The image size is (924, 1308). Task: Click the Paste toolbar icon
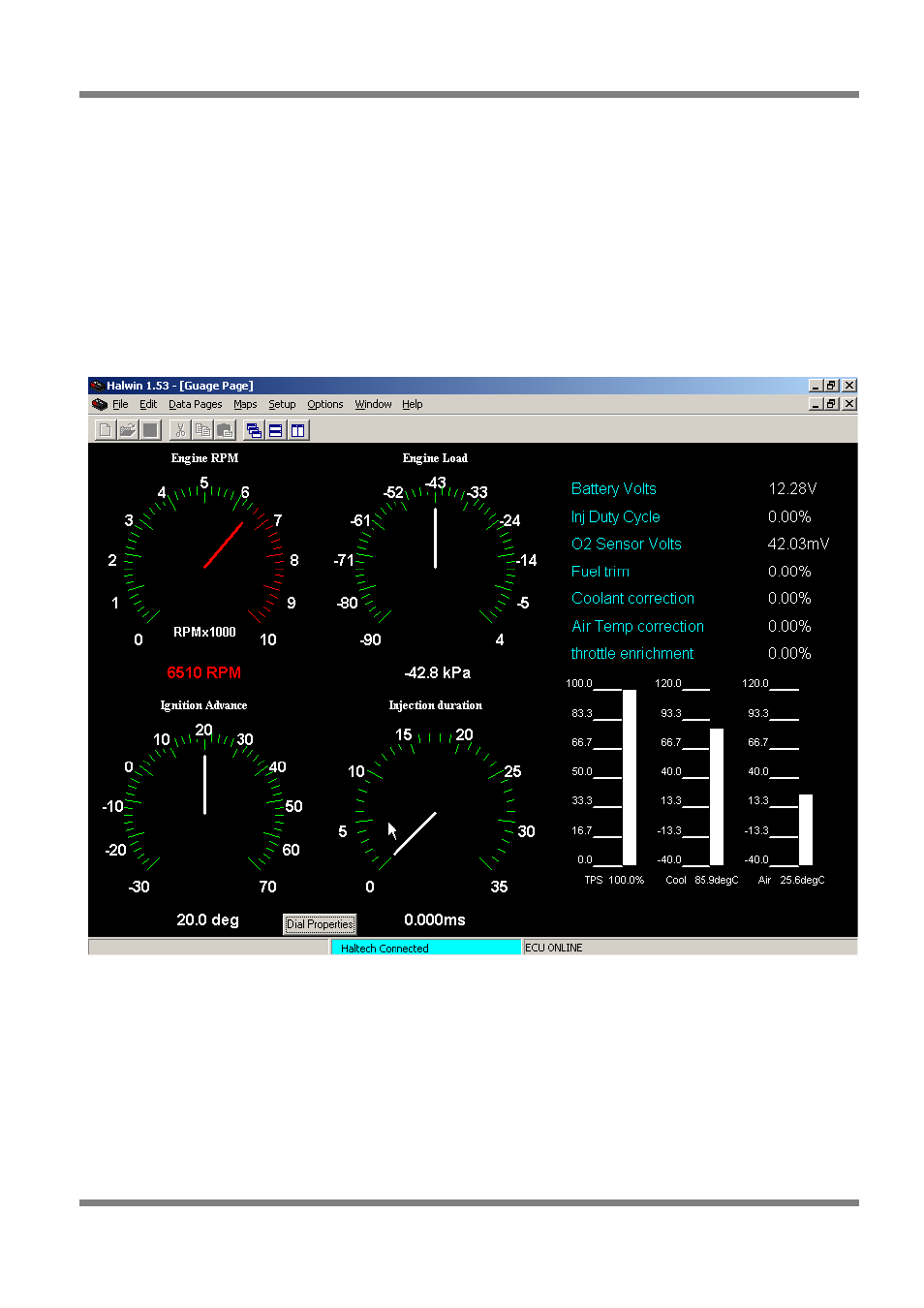point(225,430)
